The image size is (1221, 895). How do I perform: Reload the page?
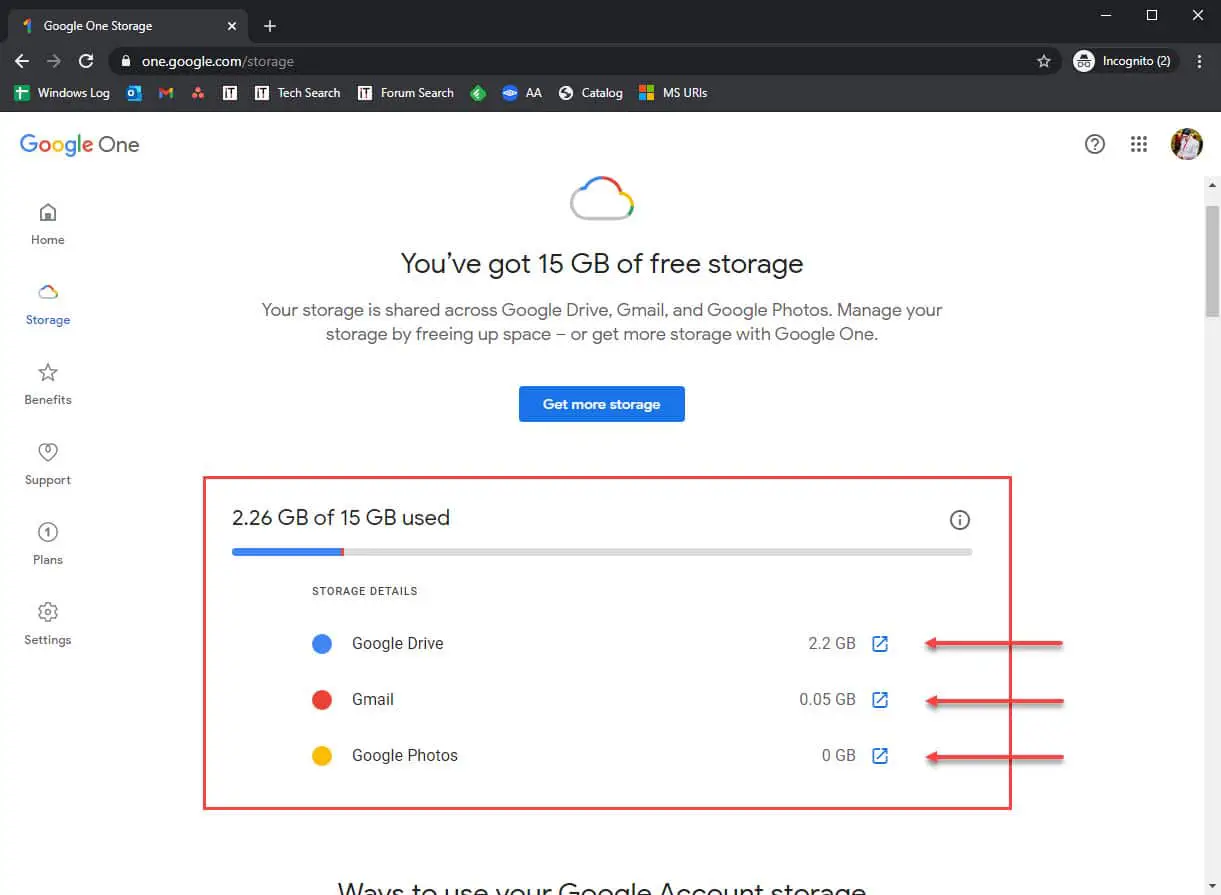(x=86, y=61)
